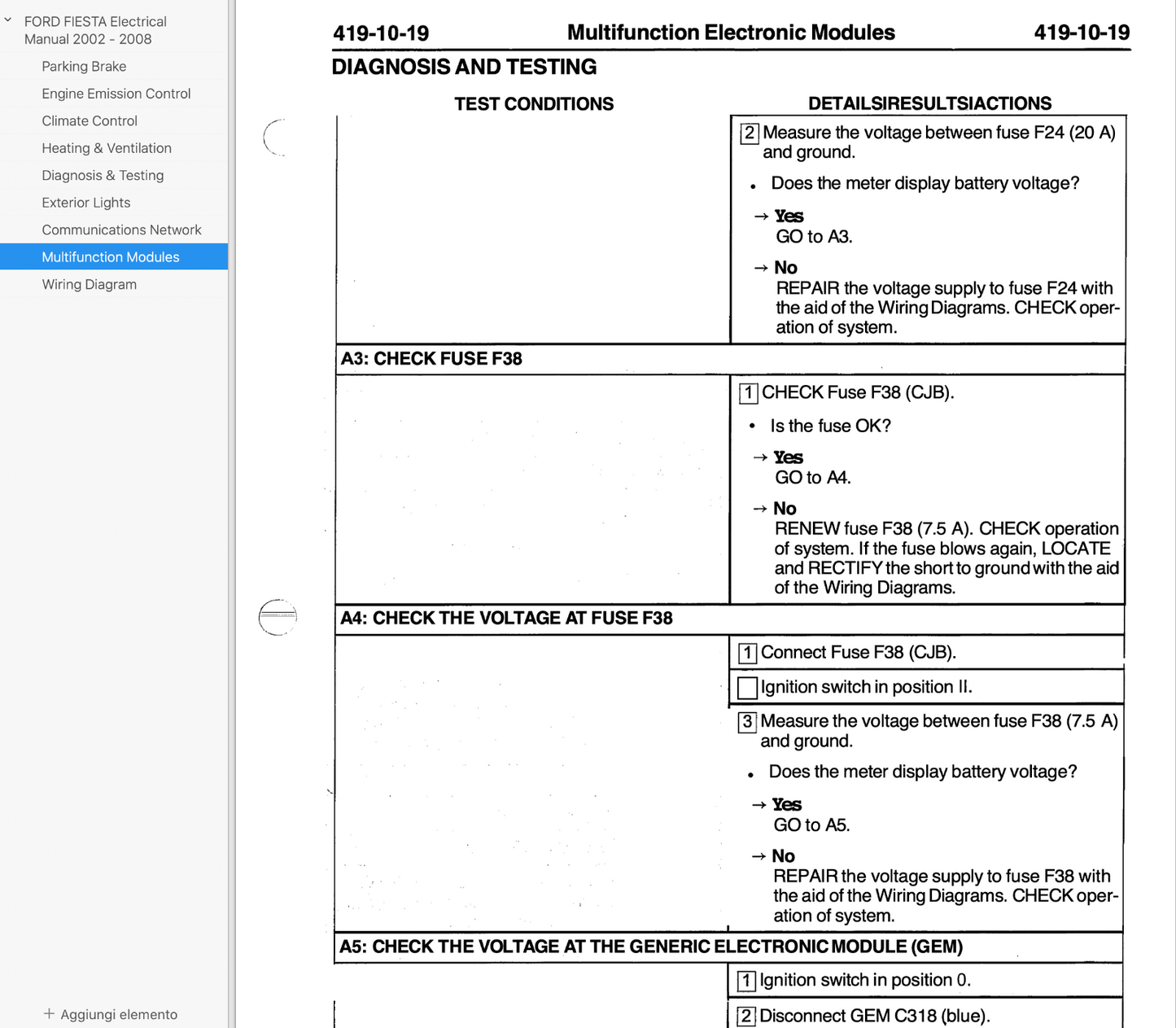The height and width of the screenshot is (1028, 1176).
Task: Tick the empty box beside Ignition switch position II
Action: pos(747,688)
